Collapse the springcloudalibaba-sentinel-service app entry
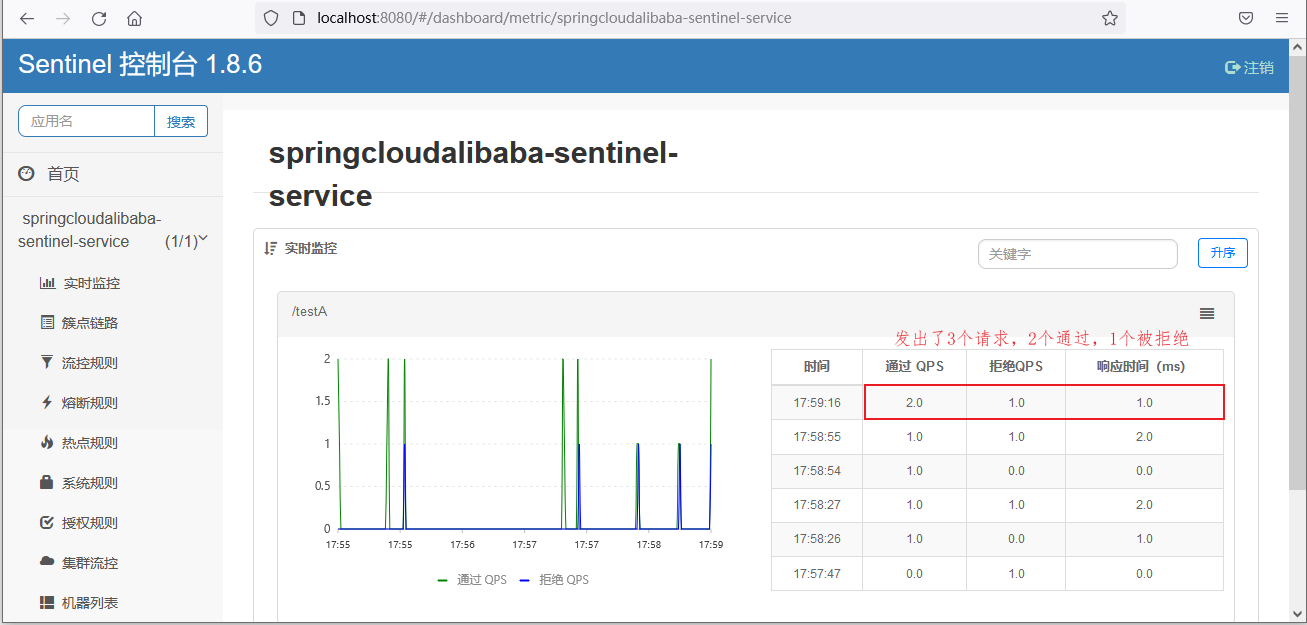 click(x=91, y=230)
